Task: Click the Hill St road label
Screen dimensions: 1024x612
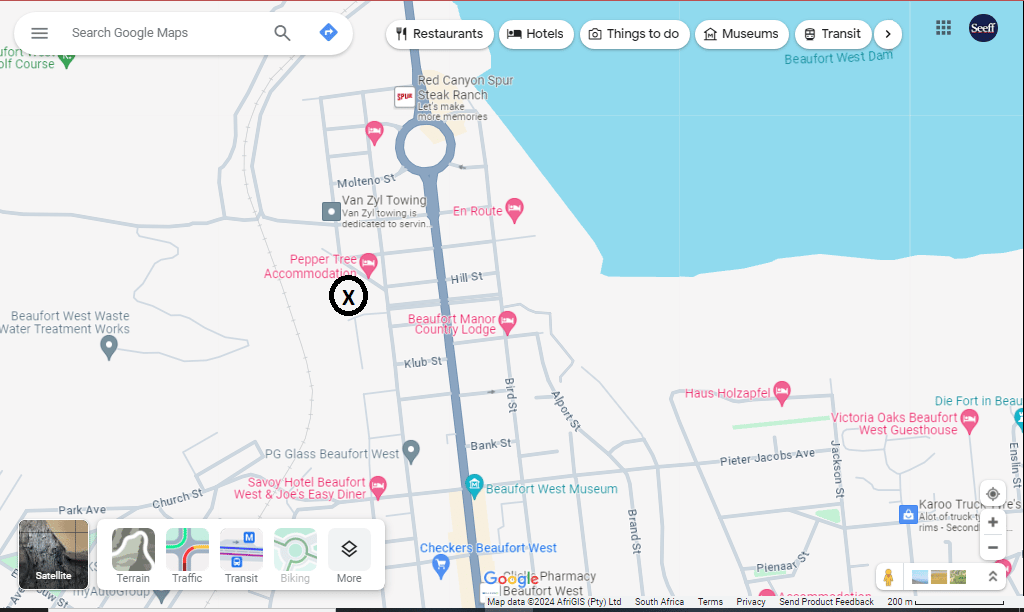Action: [x=467, y=278]
